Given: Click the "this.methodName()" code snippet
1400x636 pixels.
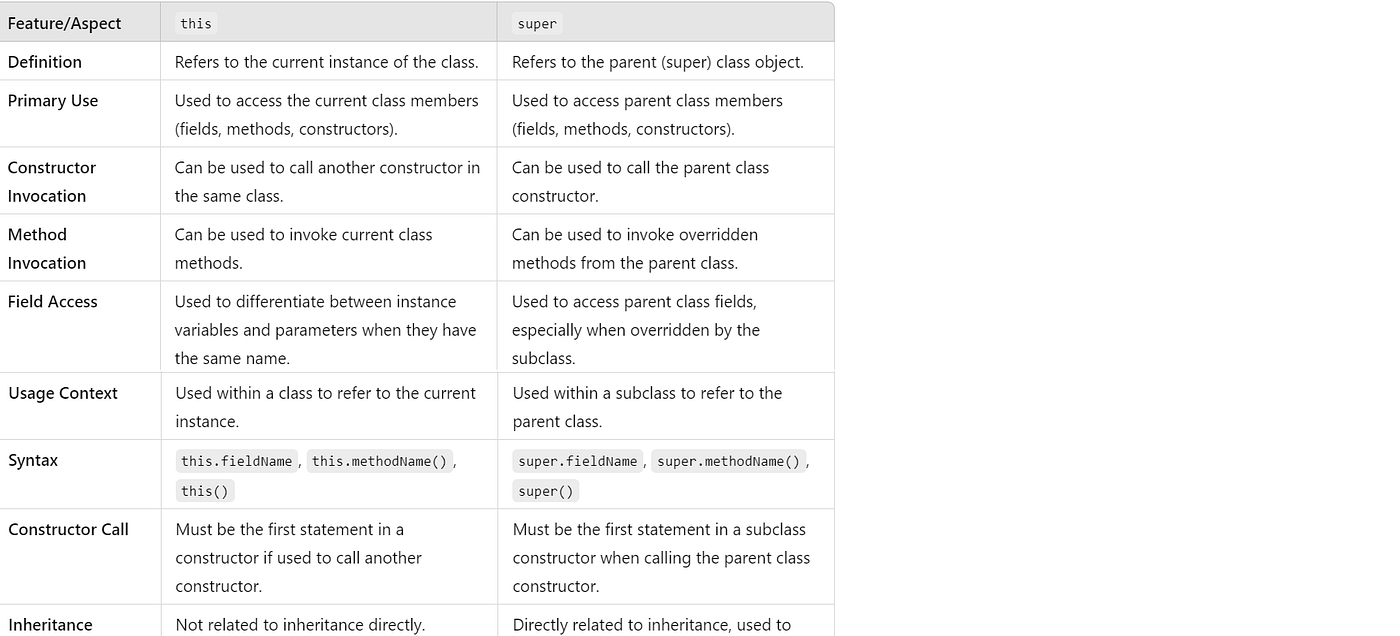Looking at the screenshot, I should pyautogui.click(x=379, y=461).
